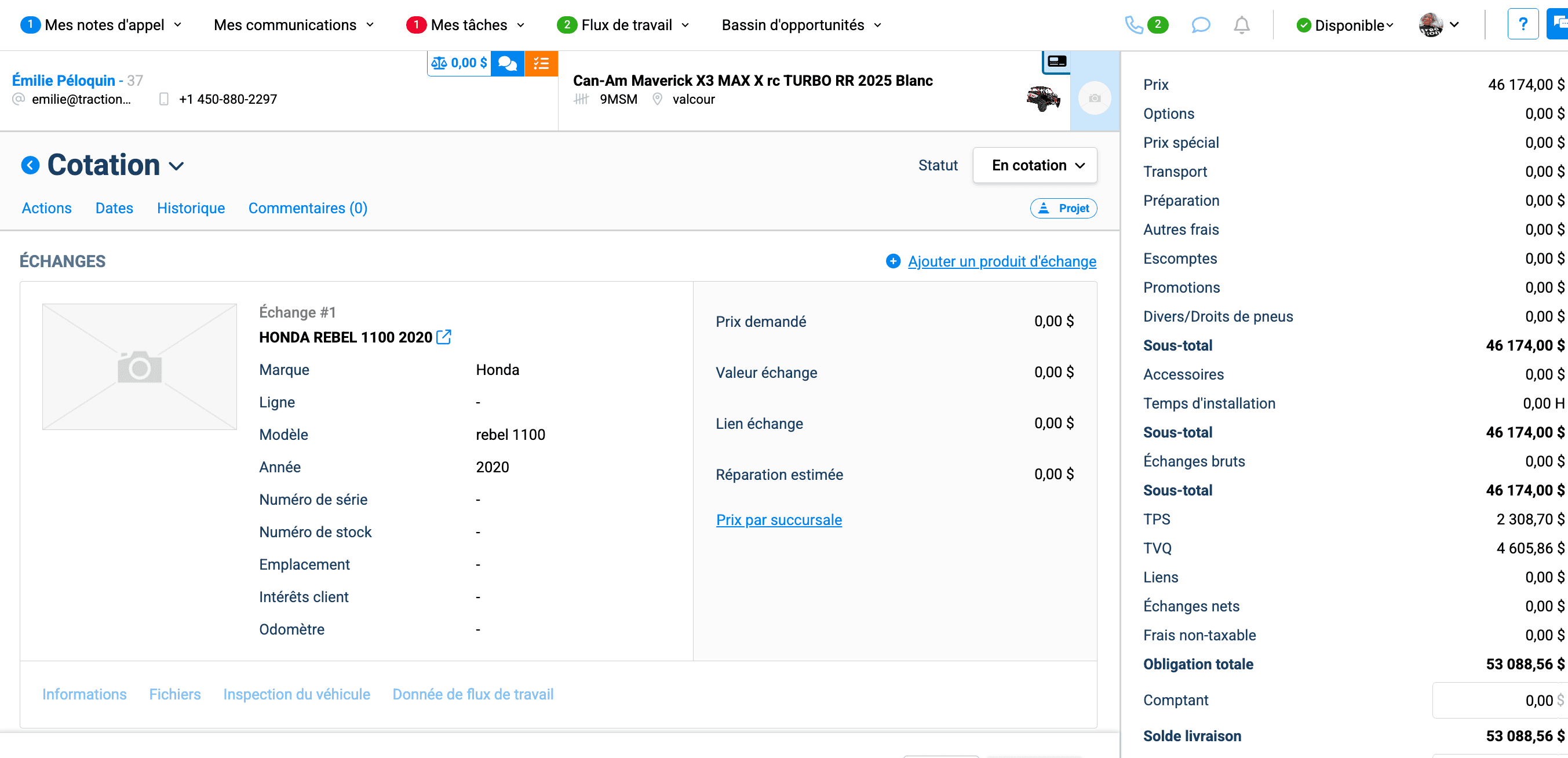Click the Lien échange 0,00 $ value
The image size is (1568, 758).
pyautogui.click(x=1053, y=423)
